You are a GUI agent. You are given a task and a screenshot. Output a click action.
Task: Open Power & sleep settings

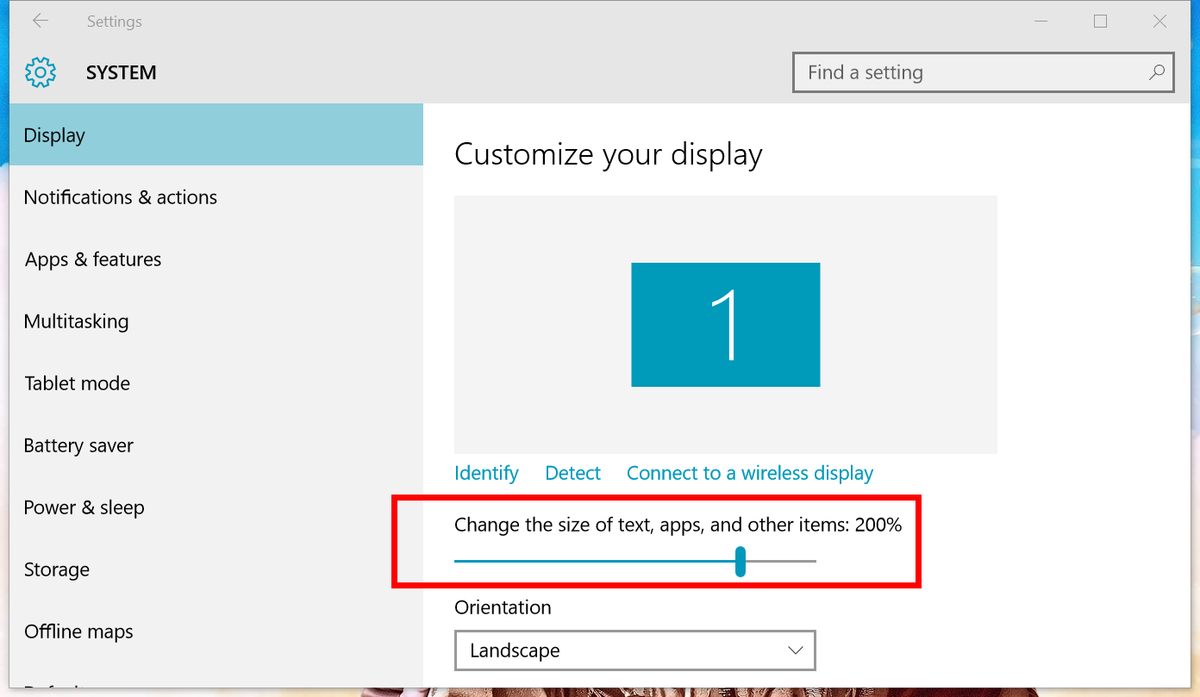click(84, 507)
